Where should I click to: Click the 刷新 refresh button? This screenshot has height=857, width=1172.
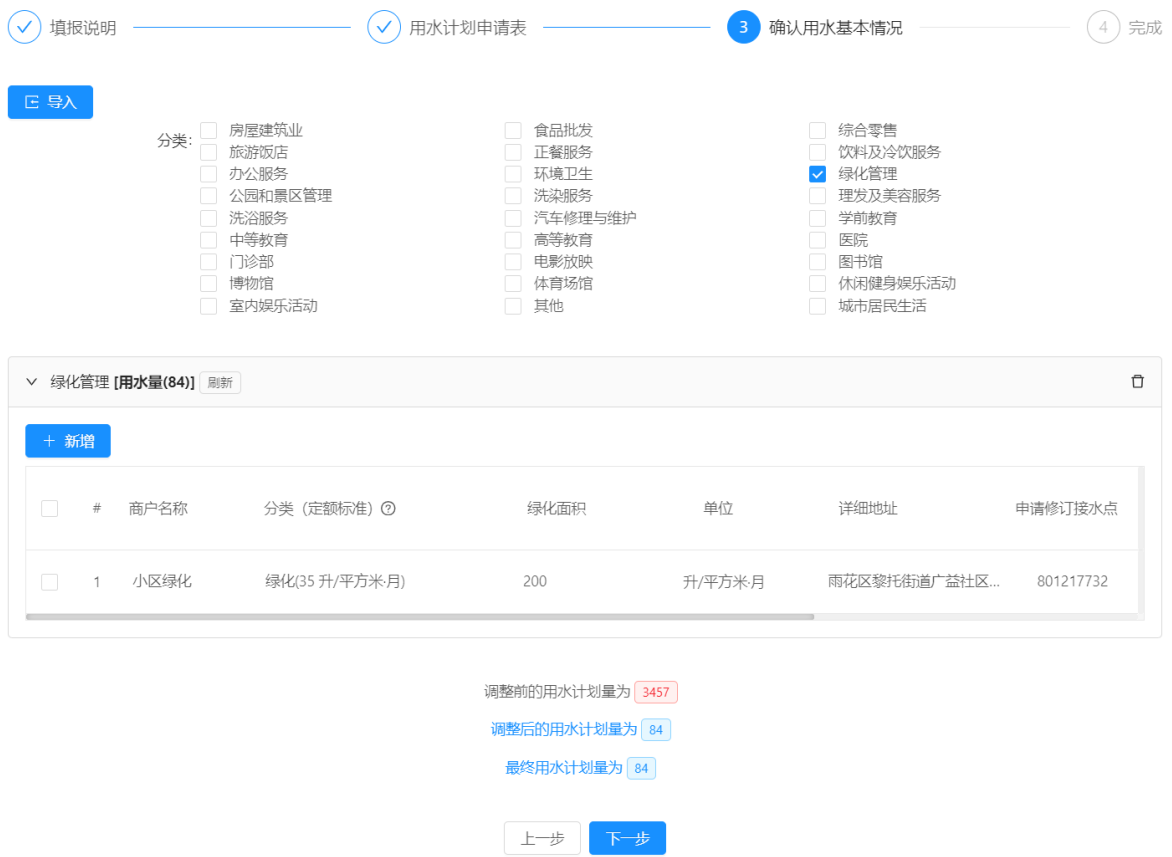(220, 383)
